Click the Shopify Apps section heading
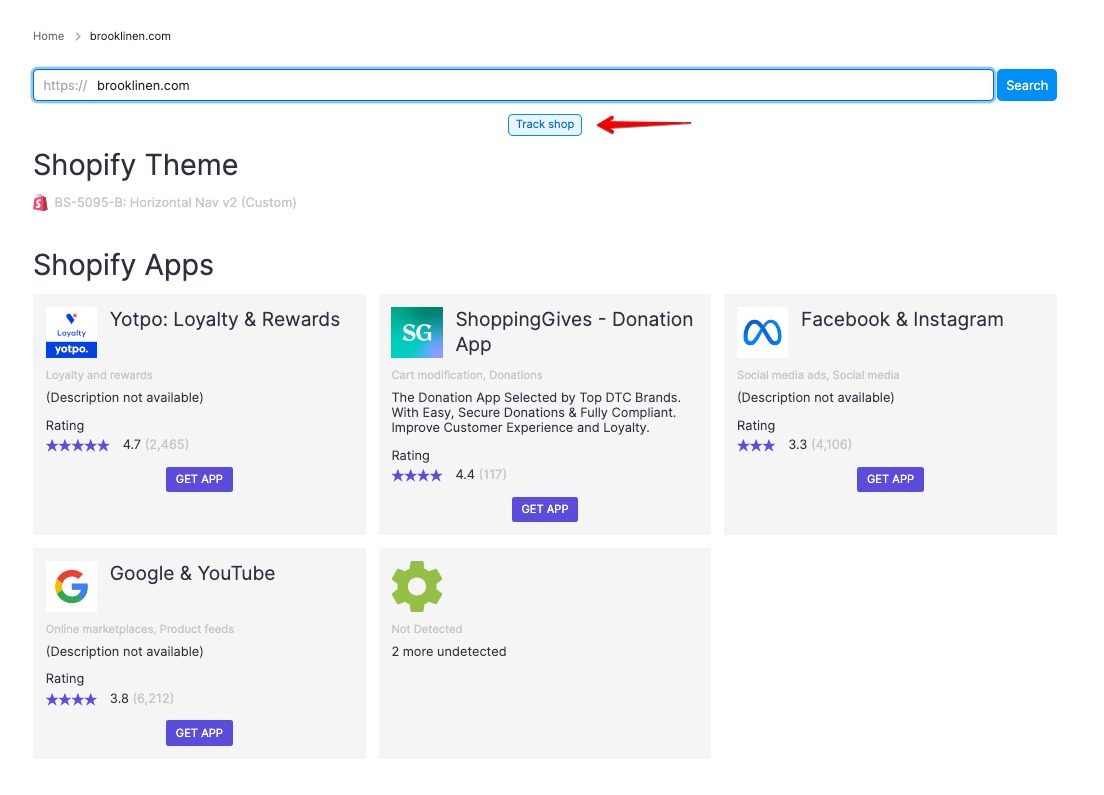 pos(123,265)
